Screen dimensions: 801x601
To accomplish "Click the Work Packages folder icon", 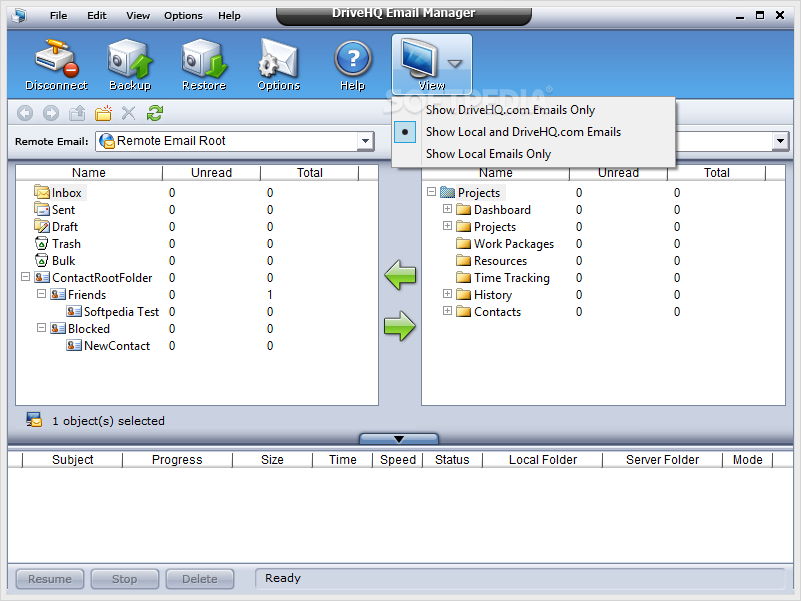I will [463, 243].
